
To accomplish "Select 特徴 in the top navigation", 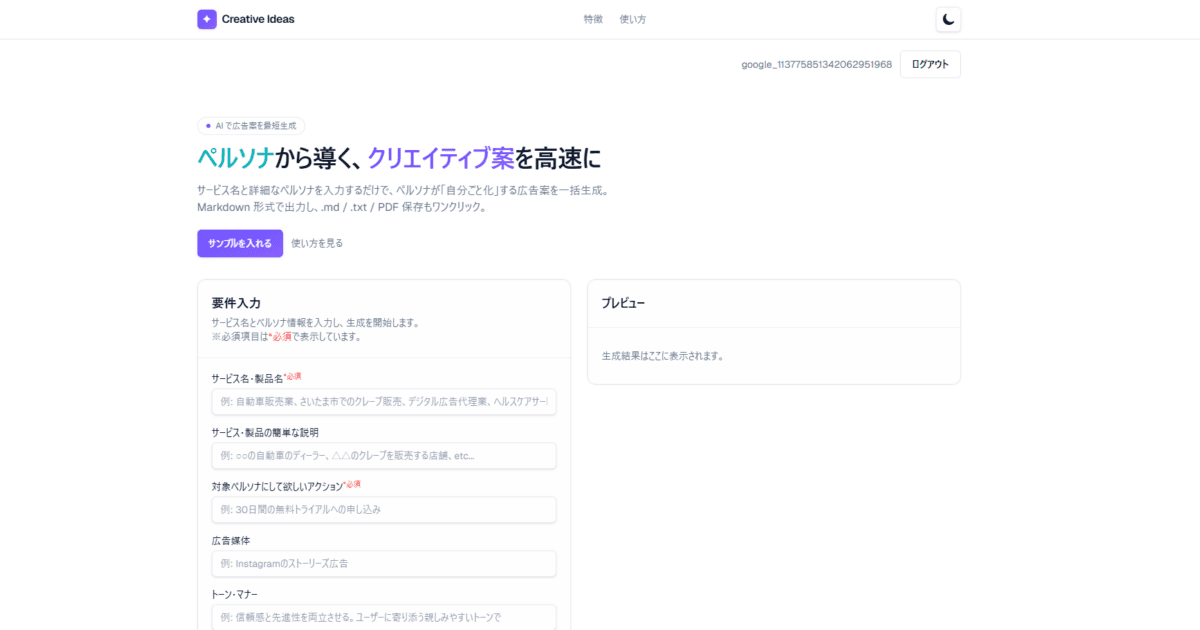I will [x=592, y=18].
